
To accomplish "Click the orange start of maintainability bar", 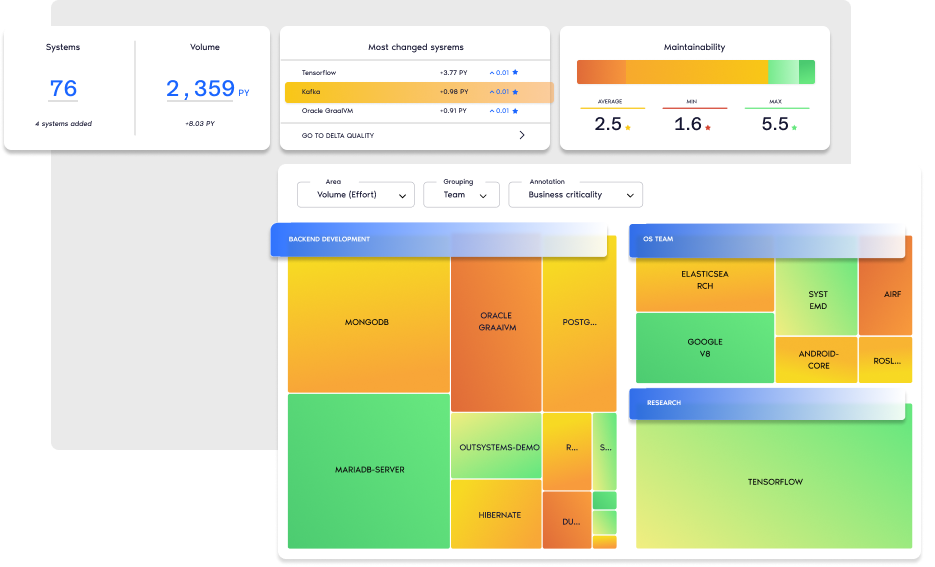I will coord(601,72).
